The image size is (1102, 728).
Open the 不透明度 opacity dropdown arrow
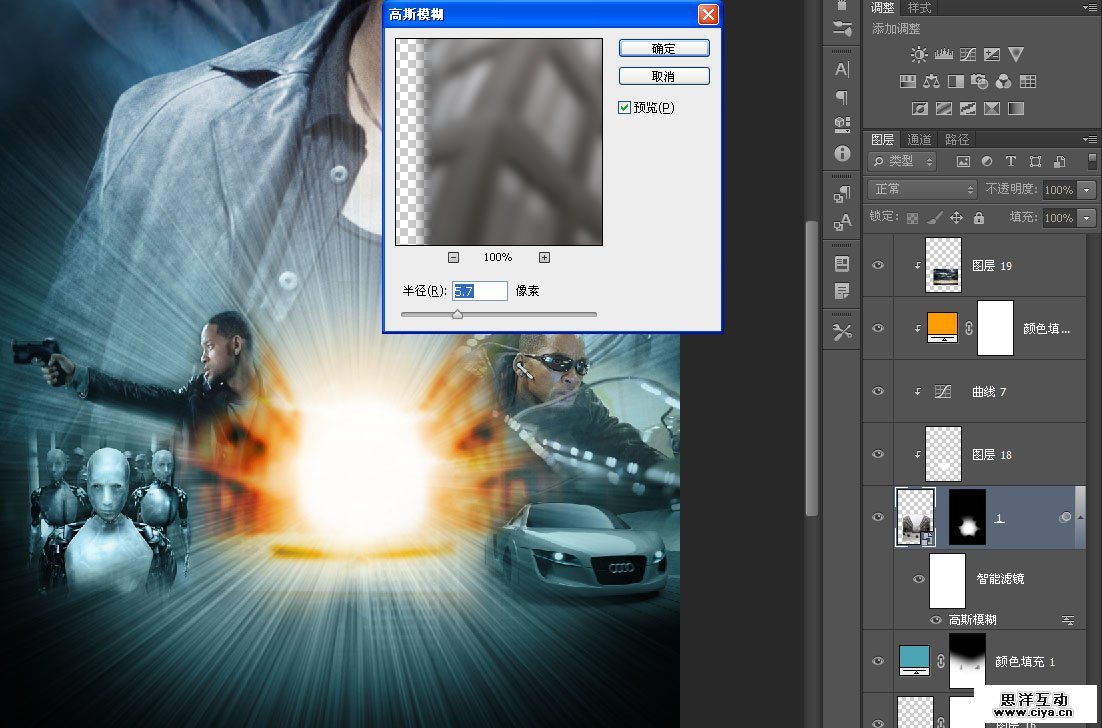pos(1087,189)
